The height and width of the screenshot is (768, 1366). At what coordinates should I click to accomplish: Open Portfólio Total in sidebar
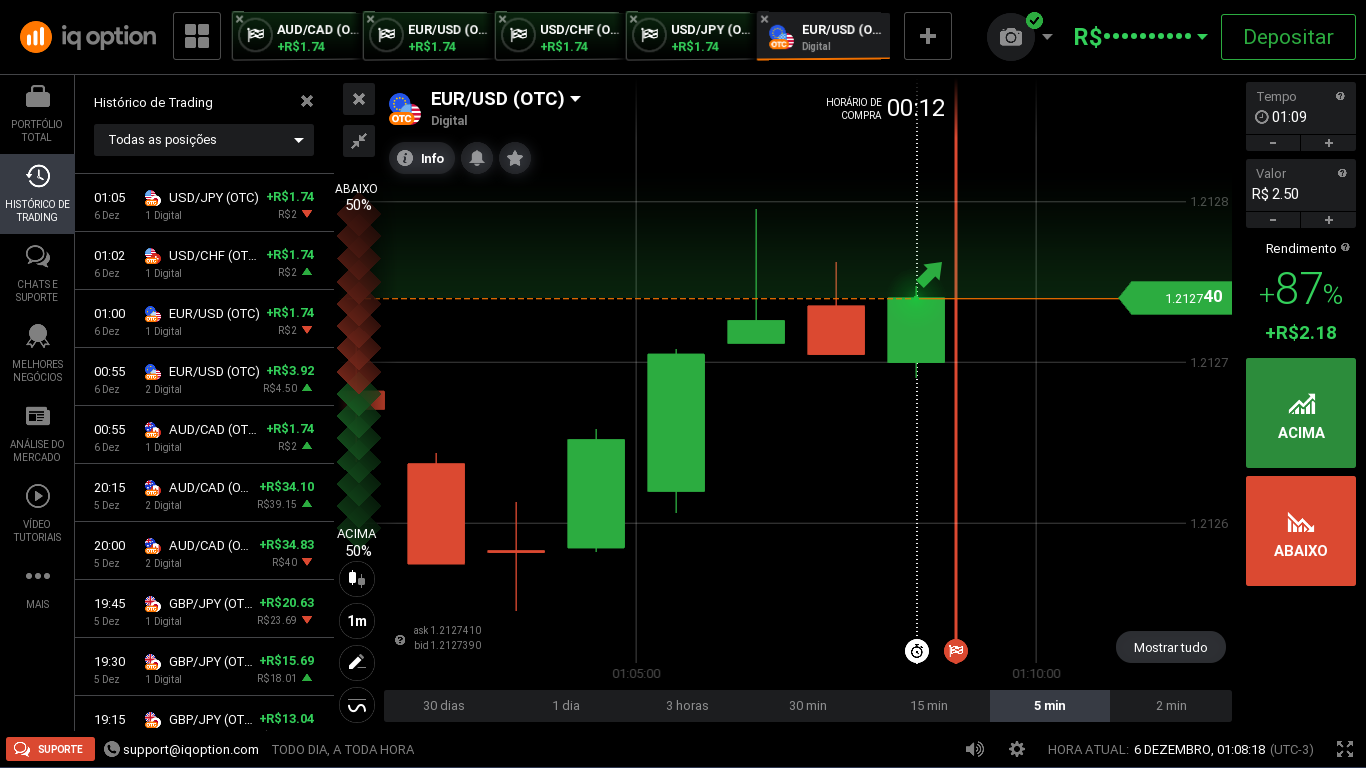click(37, 114)
